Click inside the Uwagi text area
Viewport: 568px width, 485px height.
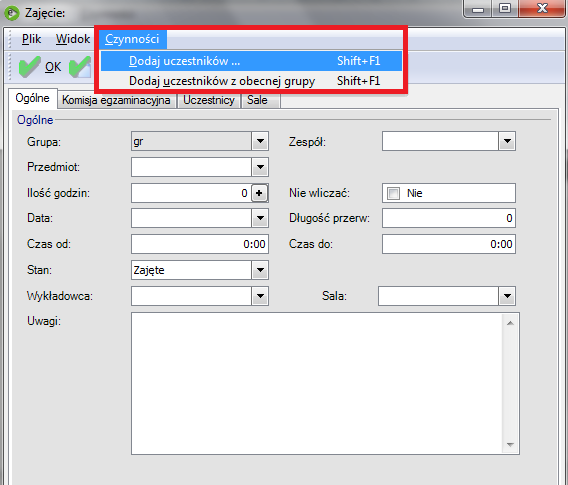click(317, 383)
